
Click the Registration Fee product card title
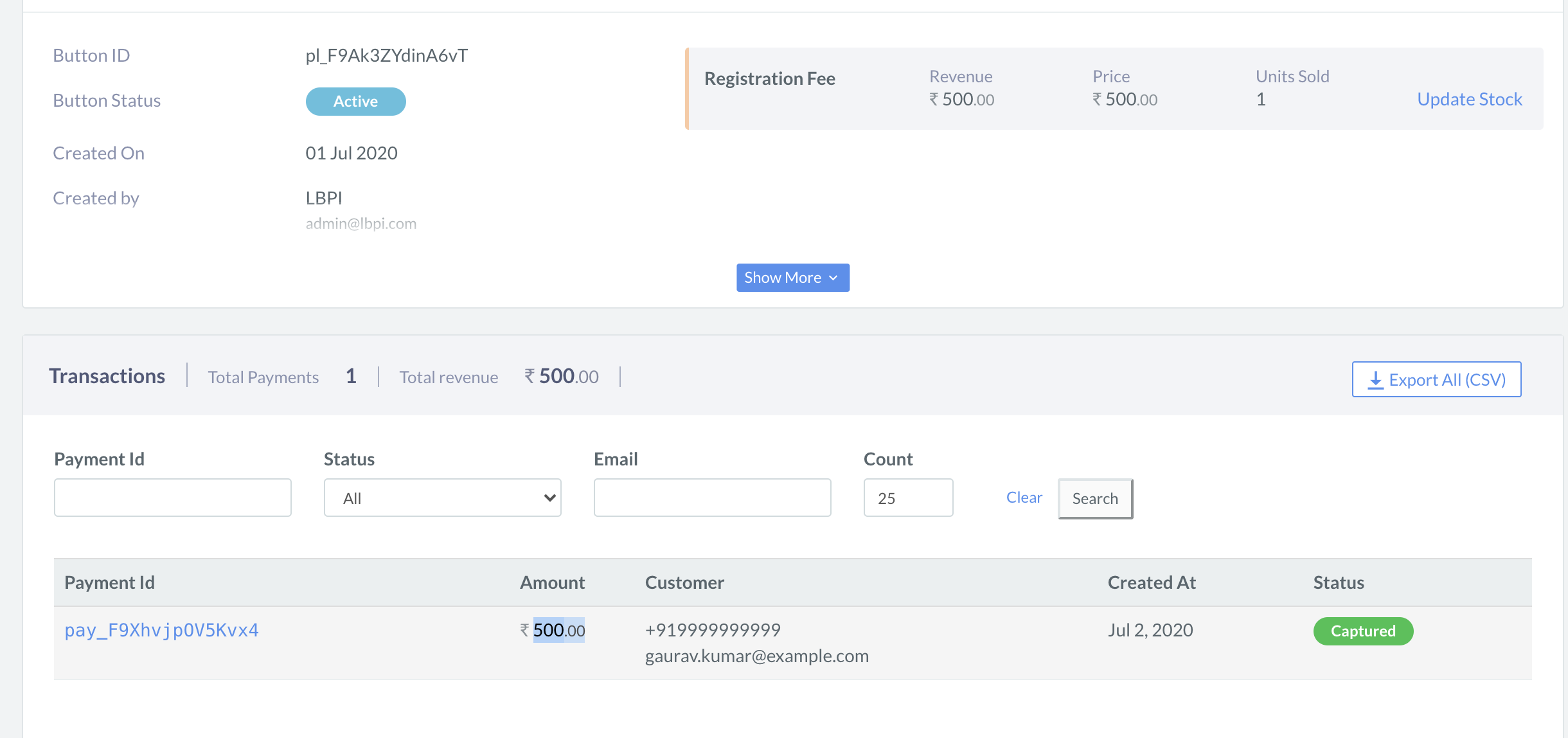click(770, 78)
